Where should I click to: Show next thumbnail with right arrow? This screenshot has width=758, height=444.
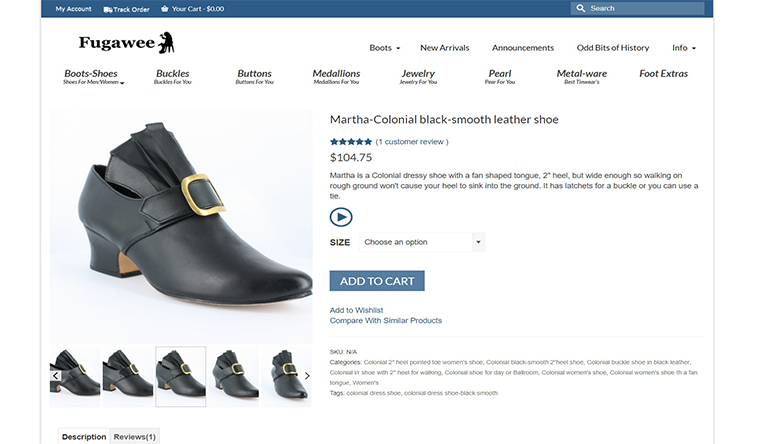pos(307,376)
